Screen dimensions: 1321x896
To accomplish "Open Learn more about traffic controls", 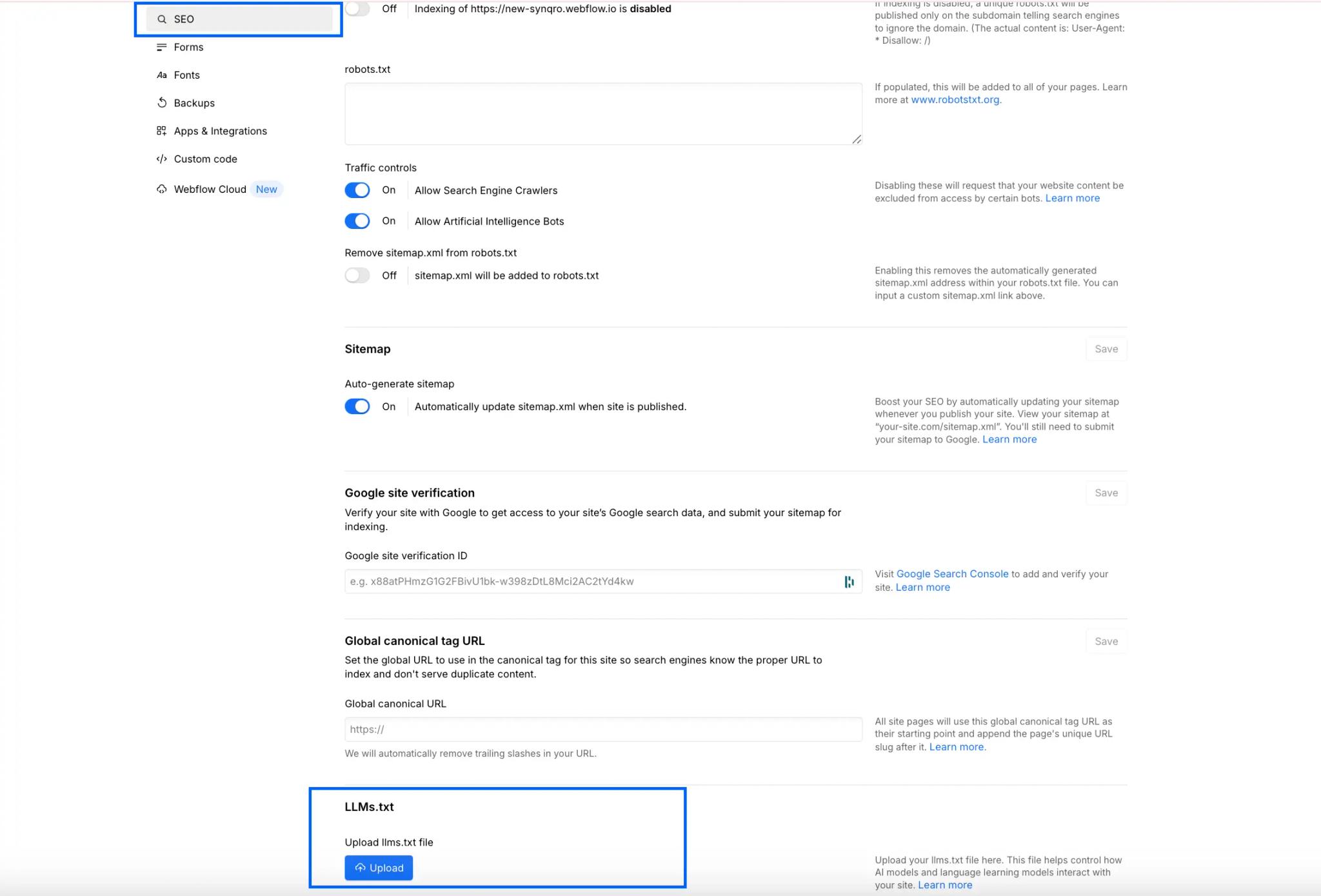I will [x=1072, y=198].
